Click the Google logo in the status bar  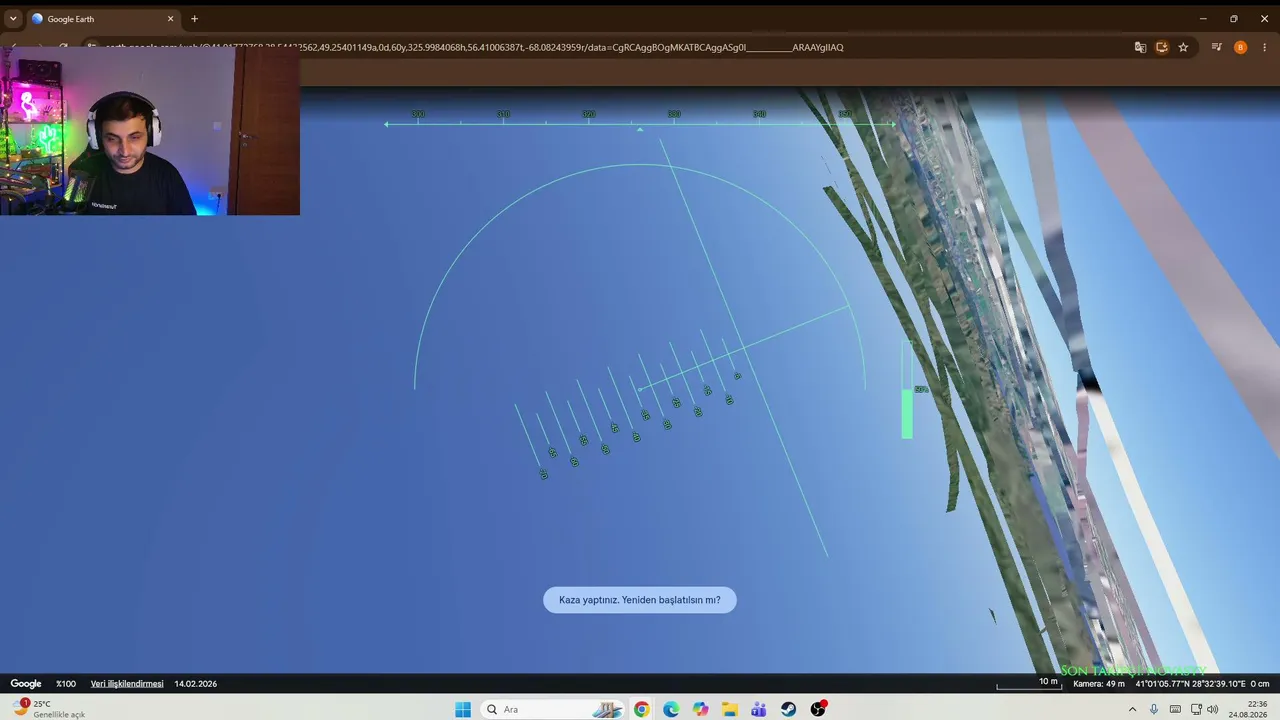[26, 684]
